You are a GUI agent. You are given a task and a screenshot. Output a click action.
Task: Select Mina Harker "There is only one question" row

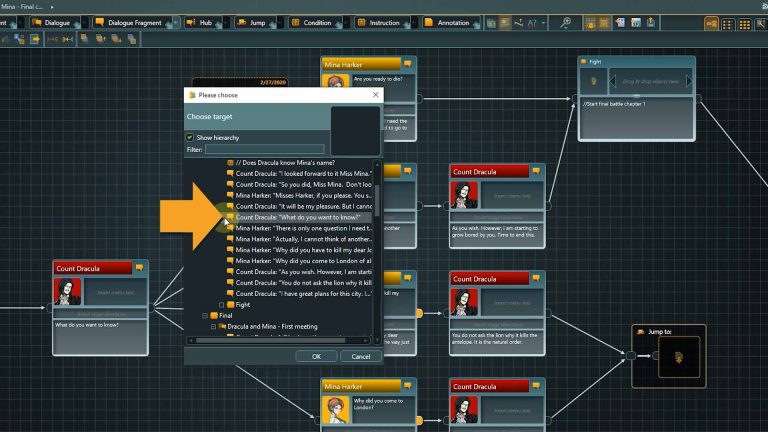coord(299,228)
